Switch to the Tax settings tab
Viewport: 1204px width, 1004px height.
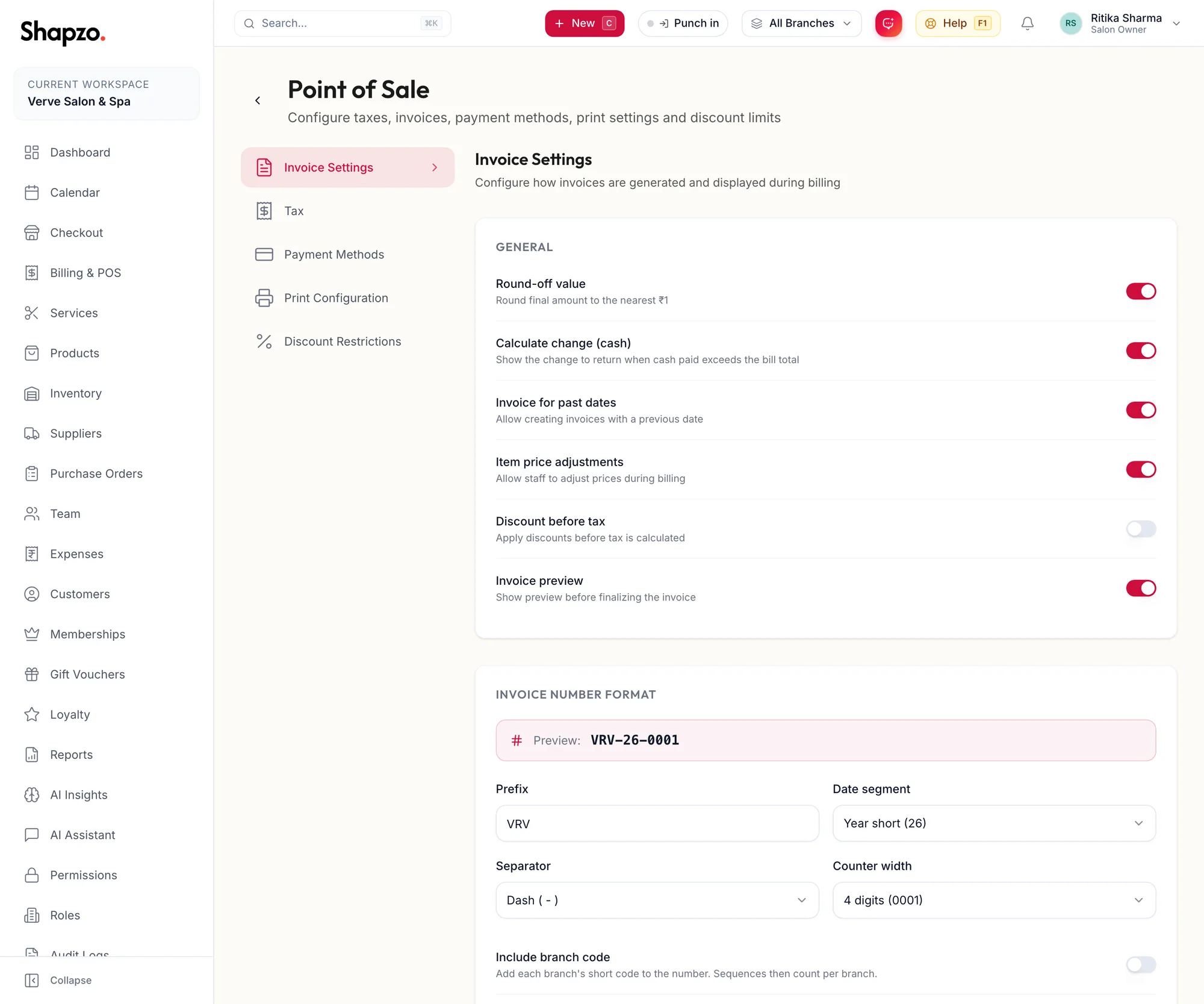[x=347, y=211]
